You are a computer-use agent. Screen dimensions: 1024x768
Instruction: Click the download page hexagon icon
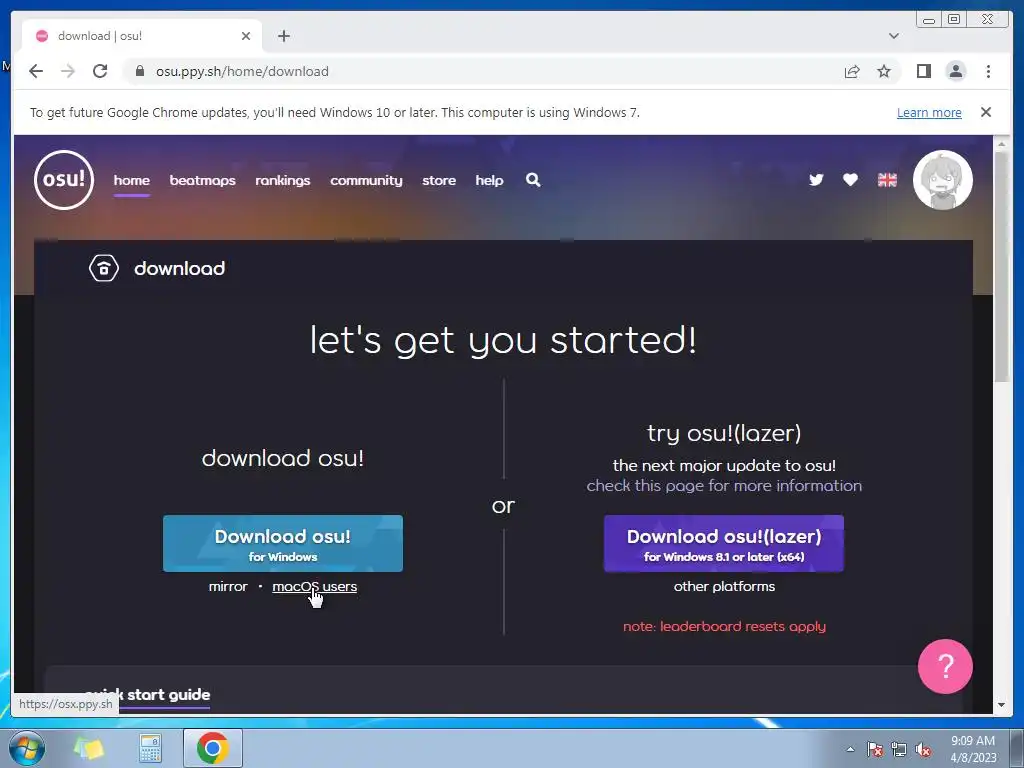pos(104,268)
